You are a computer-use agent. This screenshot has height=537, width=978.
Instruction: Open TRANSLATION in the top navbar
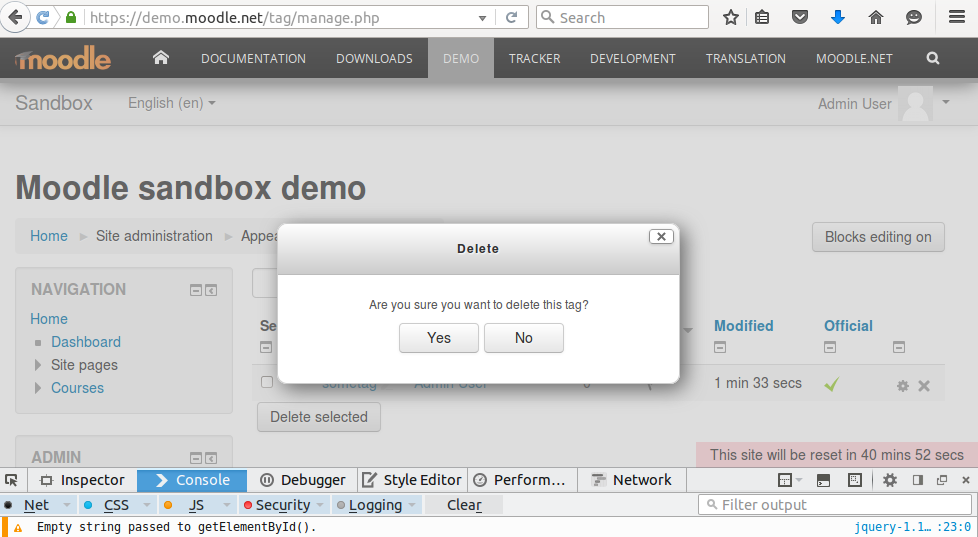(x=745, y=59)
